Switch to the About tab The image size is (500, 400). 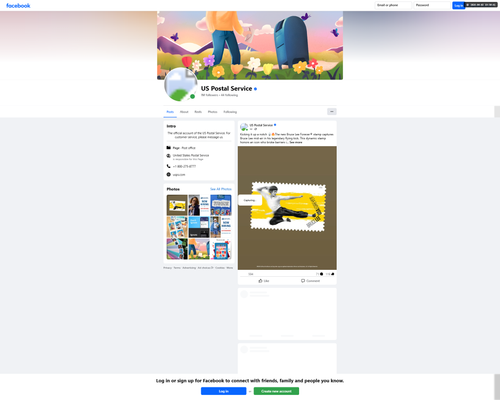[x=184, y=112]
